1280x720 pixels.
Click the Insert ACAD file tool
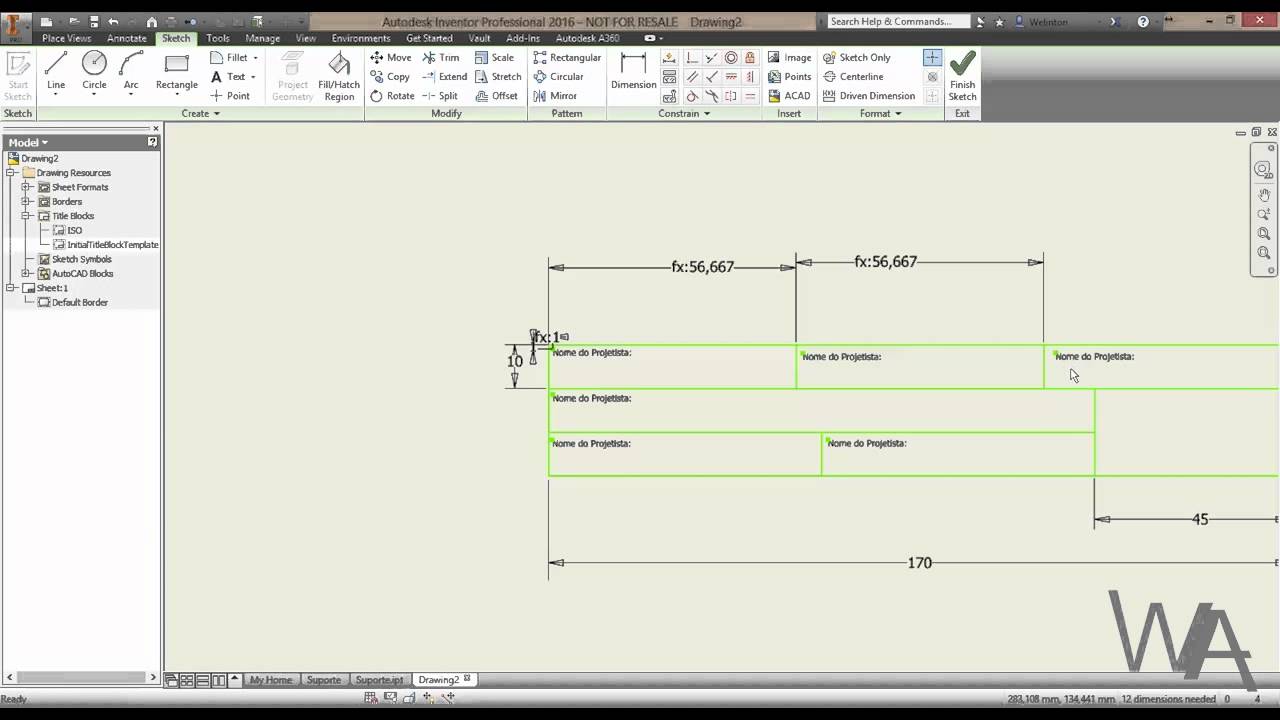(789, 96)
